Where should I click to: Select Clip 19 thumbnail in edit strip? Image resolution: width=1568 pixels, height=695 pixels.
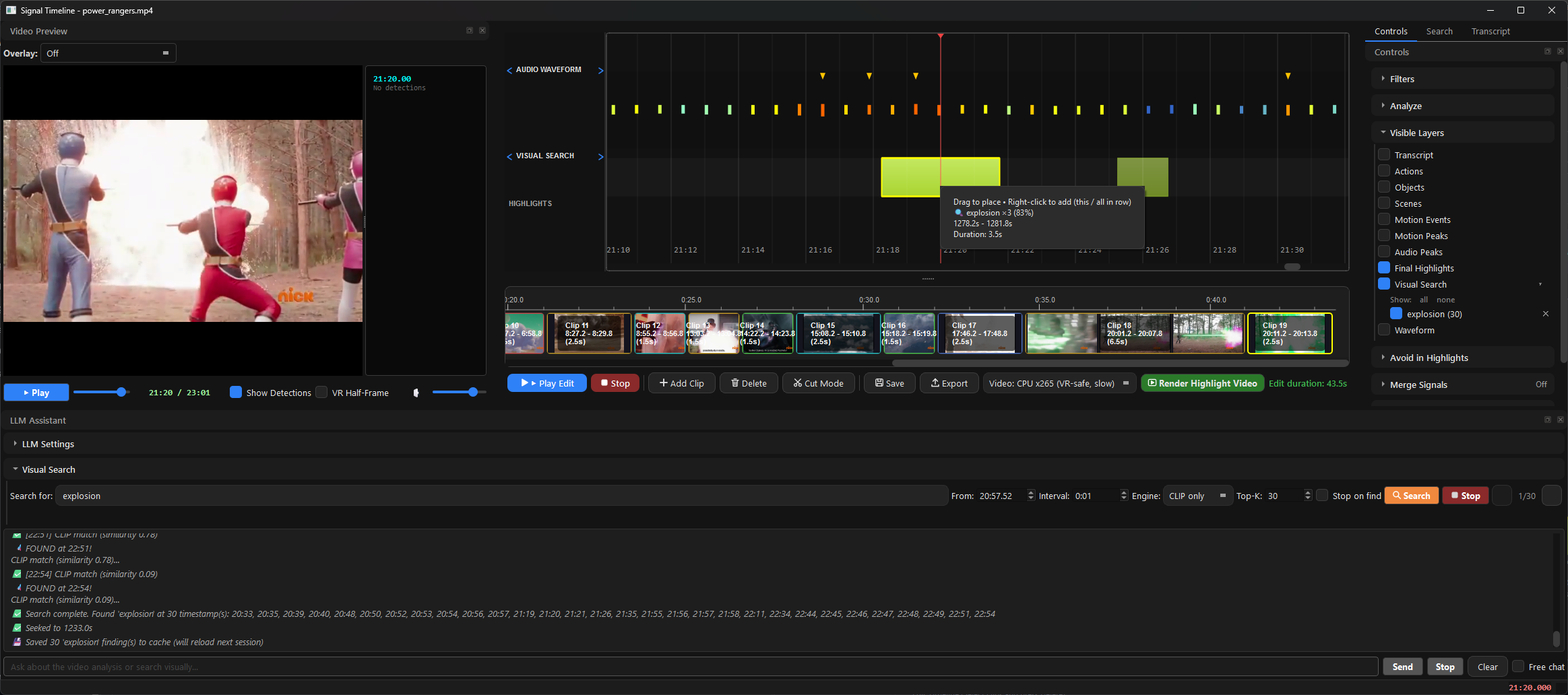click(1290, 333)
